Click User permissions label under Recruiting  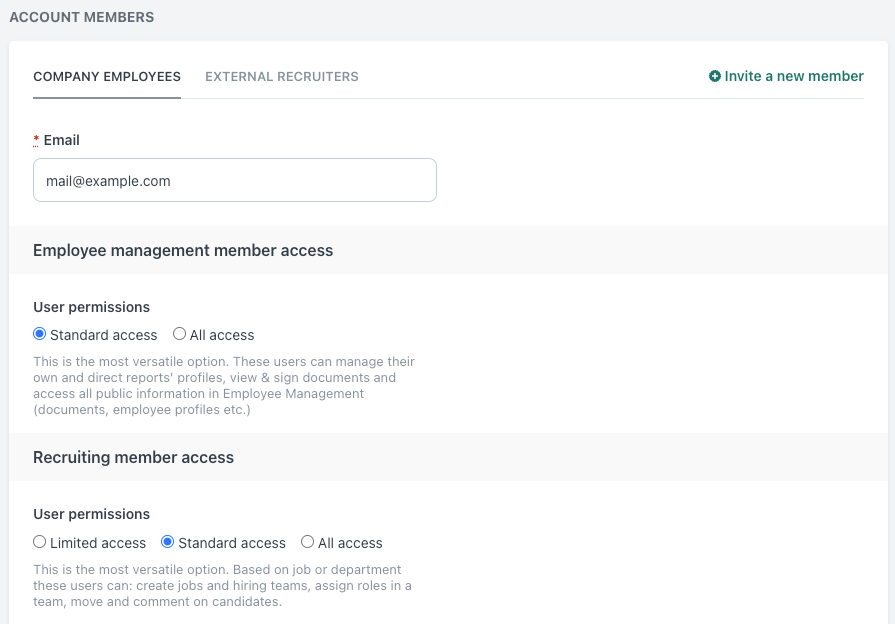(91, 514)
